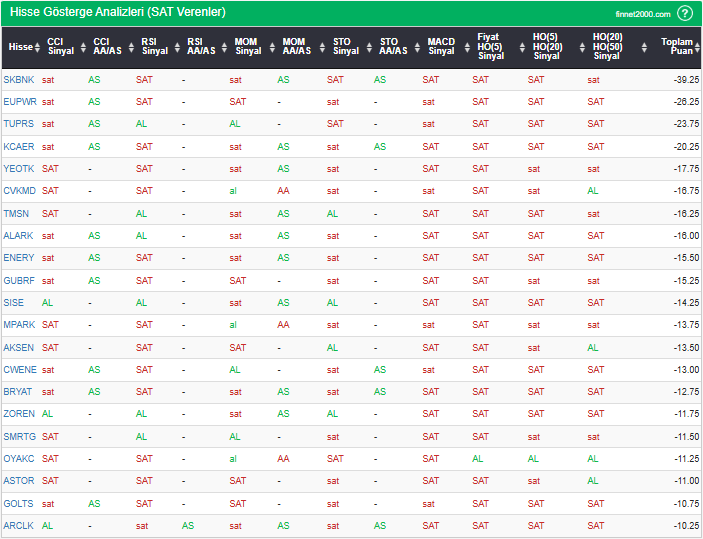
Task: Select MPARK MOM AA/AS value AA
Action: pyautogui.click(x=283, y=325)
